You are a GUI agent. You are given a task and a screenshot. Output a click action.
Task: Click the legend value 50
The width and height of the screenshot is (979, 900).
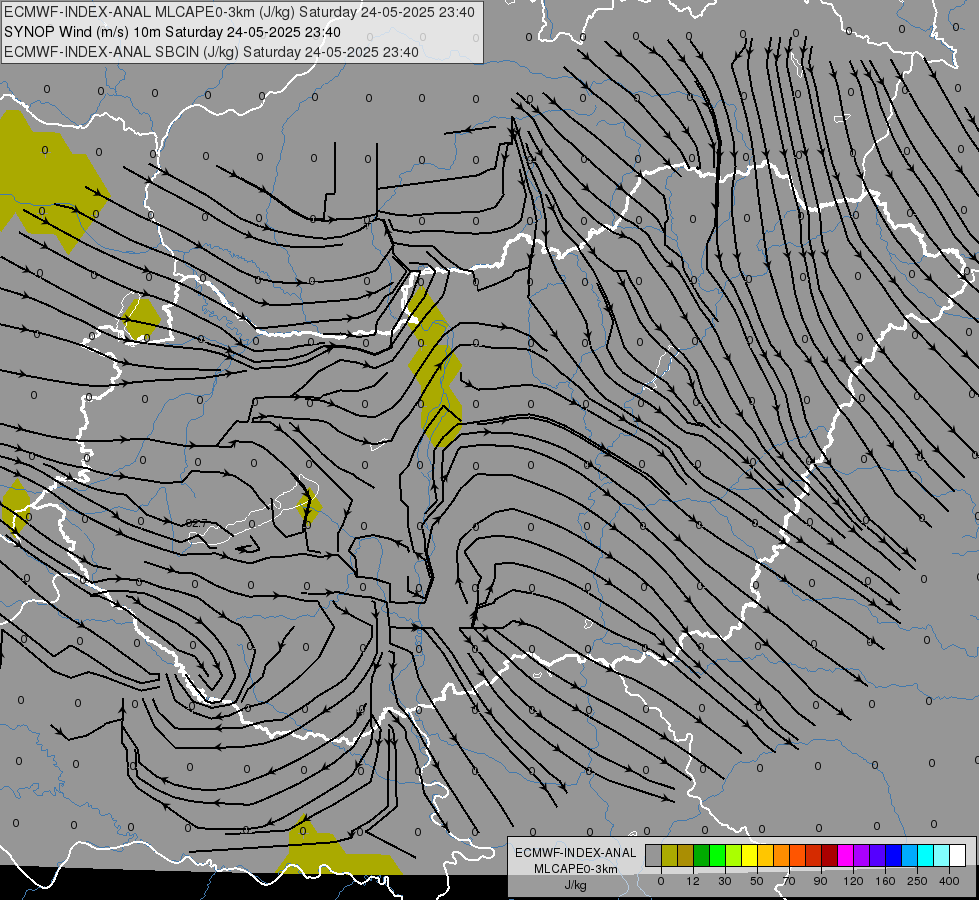tap(757, 881)
